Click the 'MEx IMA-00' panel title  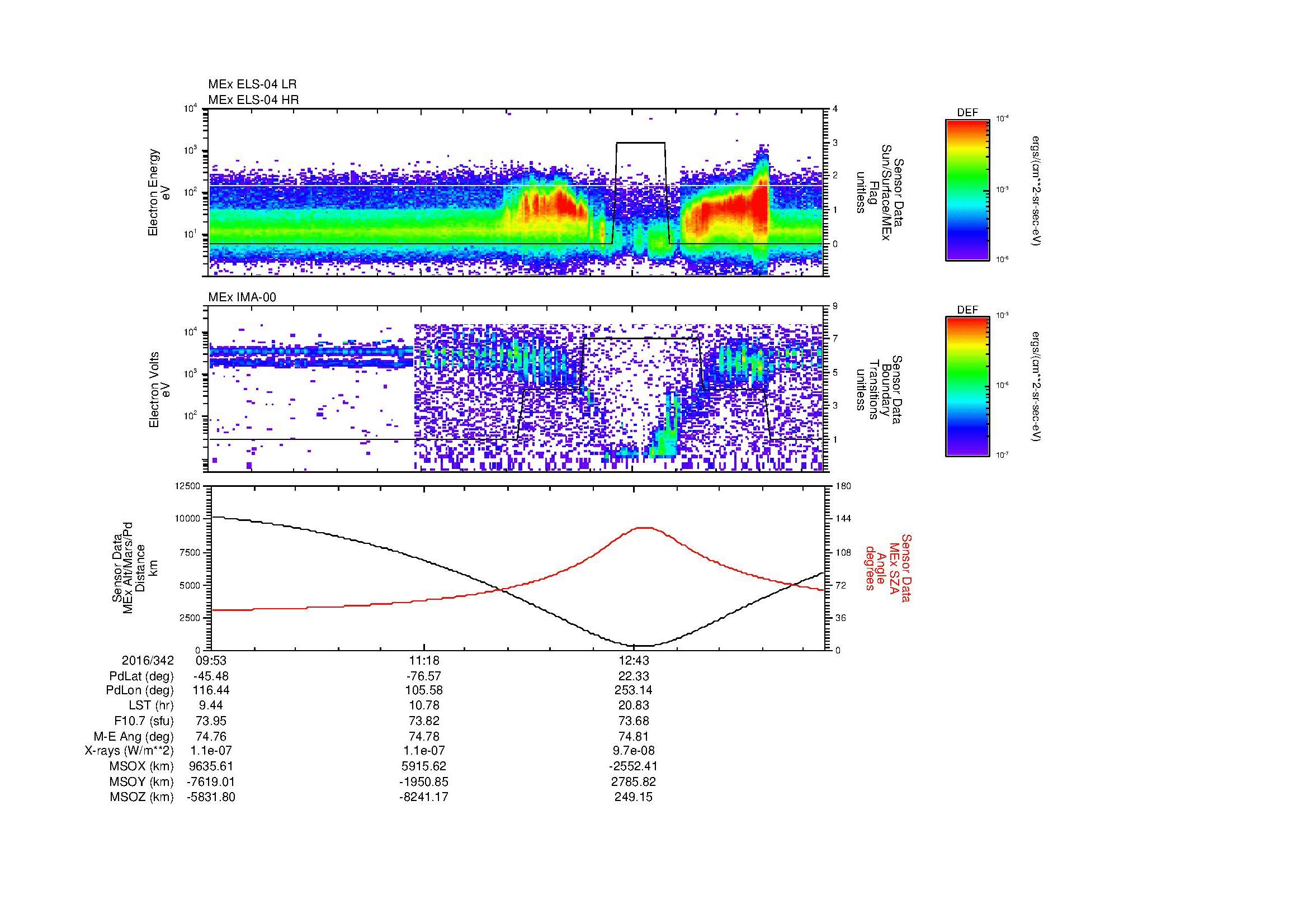[x=242, y=297]
